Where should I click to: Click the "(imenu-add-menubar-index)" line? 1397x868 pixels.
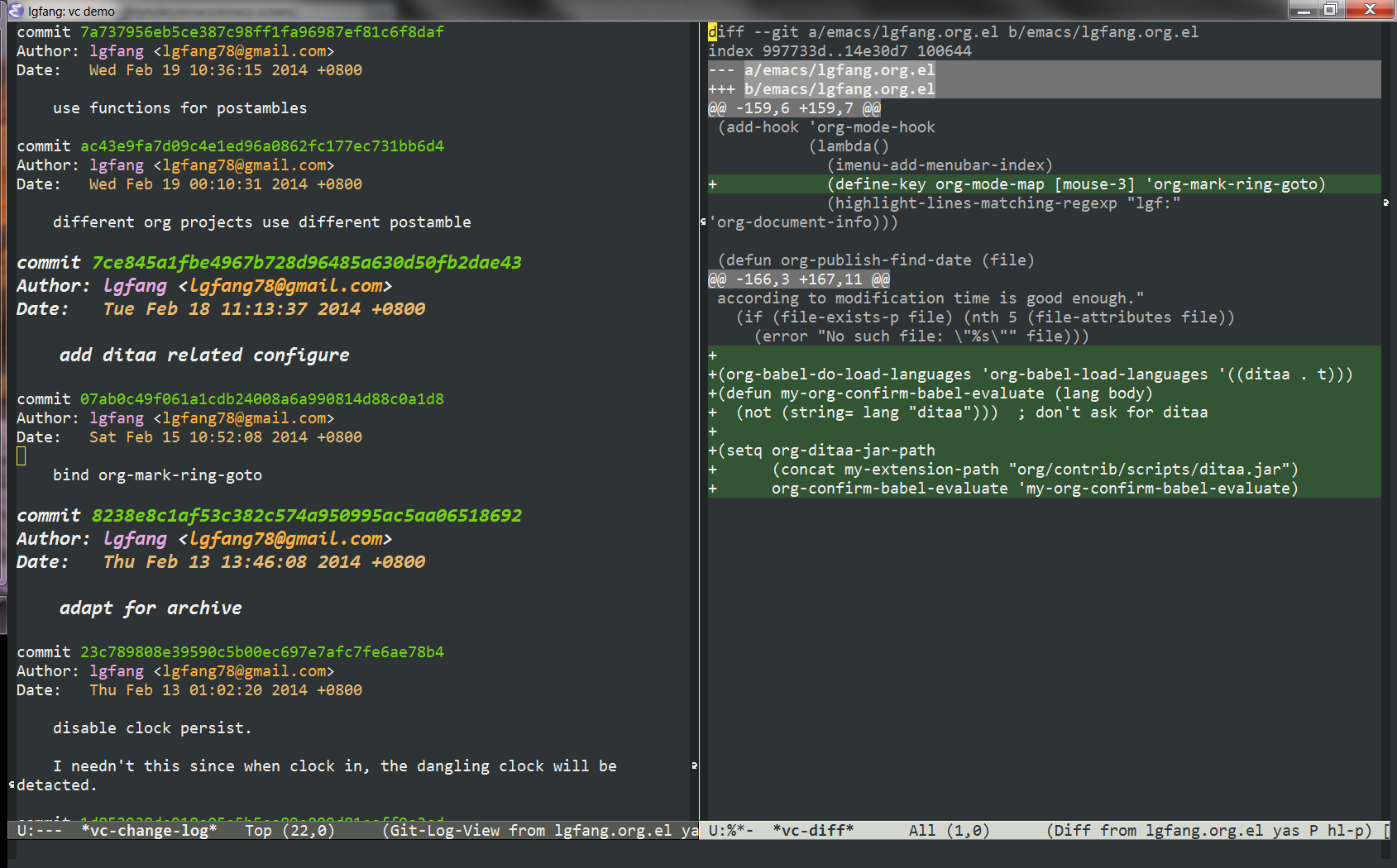[x=940, y=165]
